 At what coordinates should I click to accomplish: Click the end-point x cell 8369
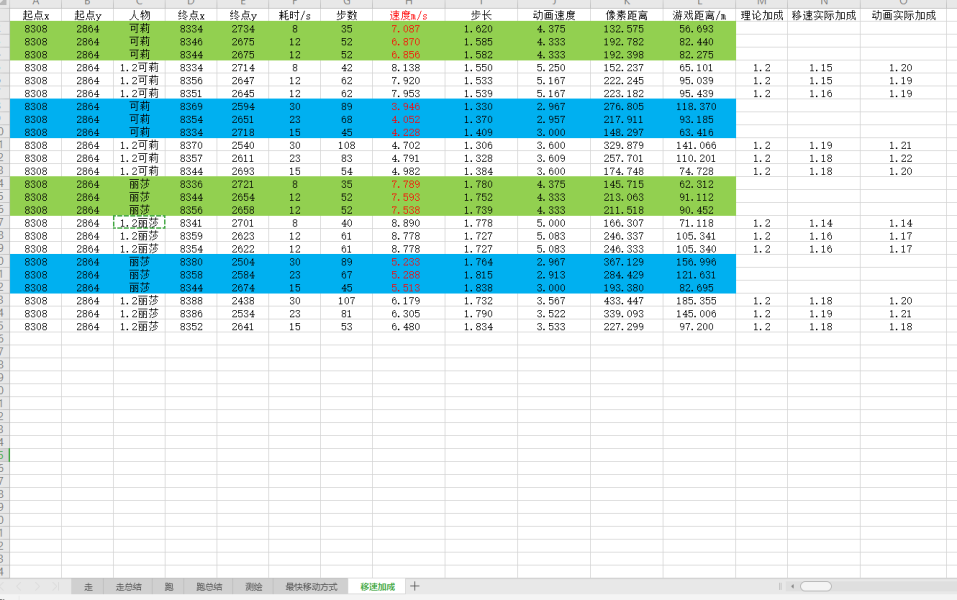[191, 107]
